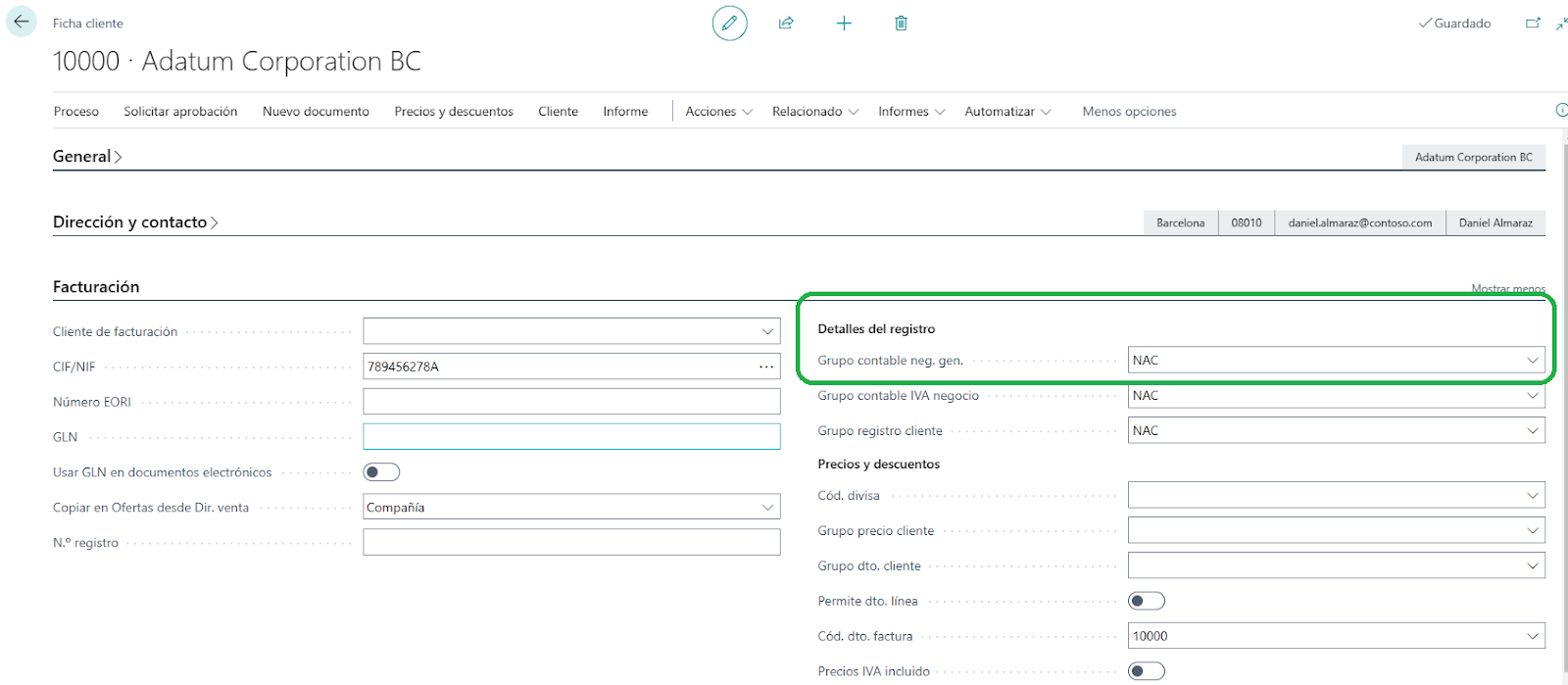This screenshot has height=685, width=1568.
Task: Click the 08010 postal code summary
Action: (1246, 223)
